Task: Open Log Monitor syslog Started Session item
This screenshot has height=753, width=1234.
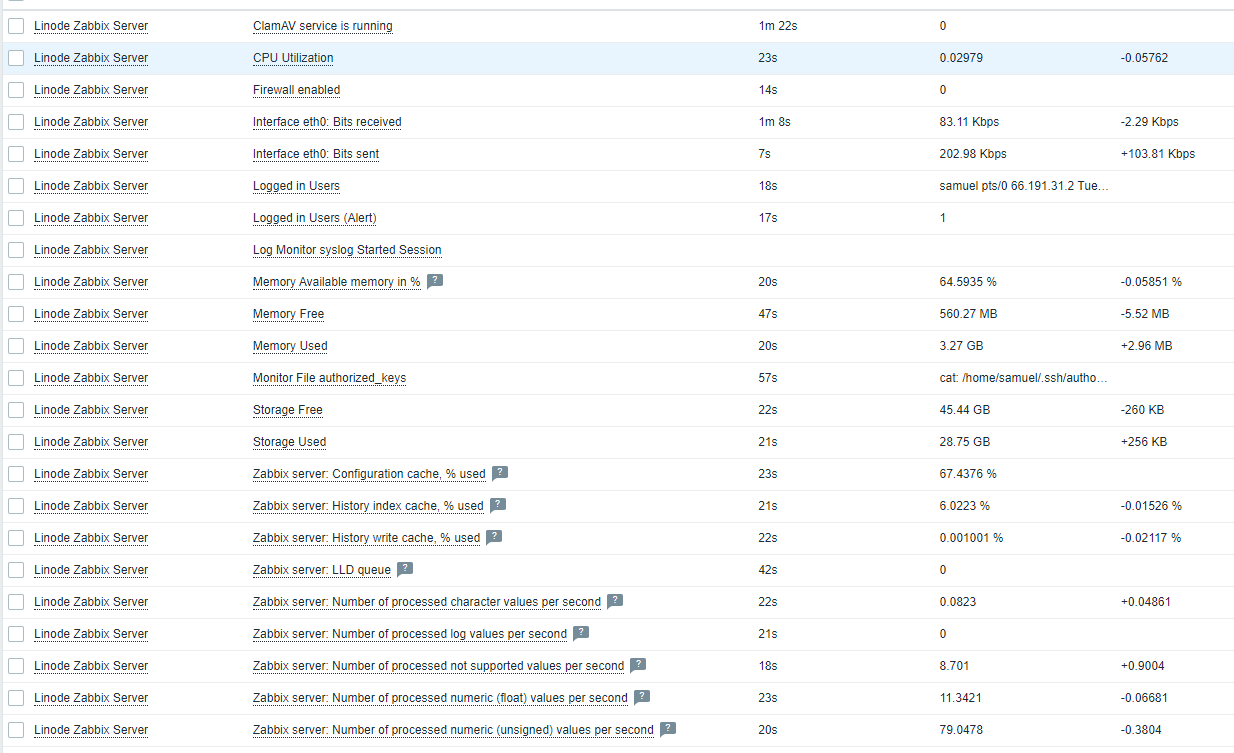Action: point(347,250)
